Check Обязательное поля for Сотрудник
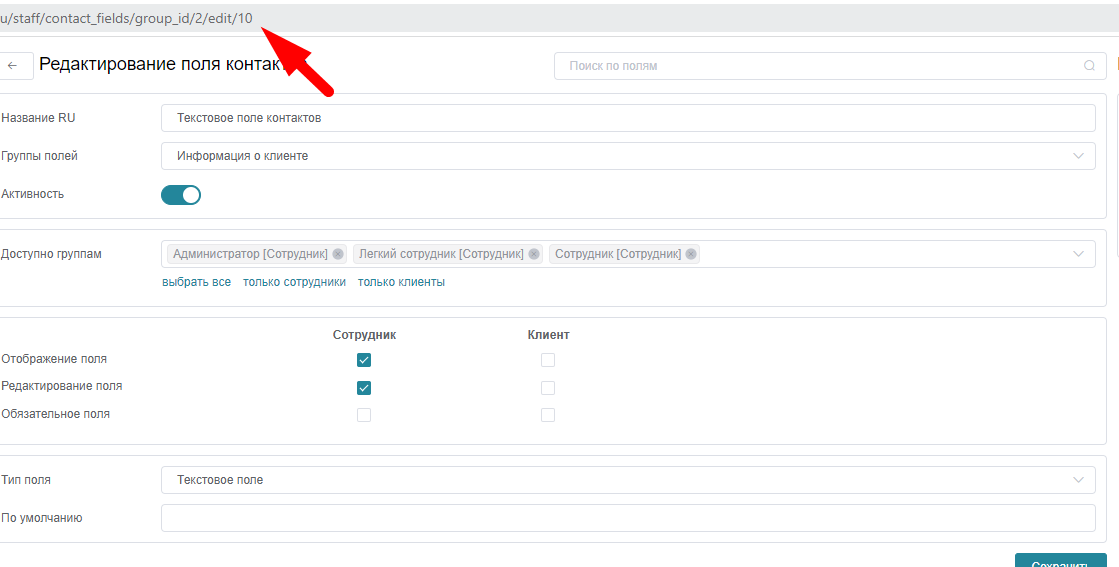 pyautogui.click(x=364, y=415)
